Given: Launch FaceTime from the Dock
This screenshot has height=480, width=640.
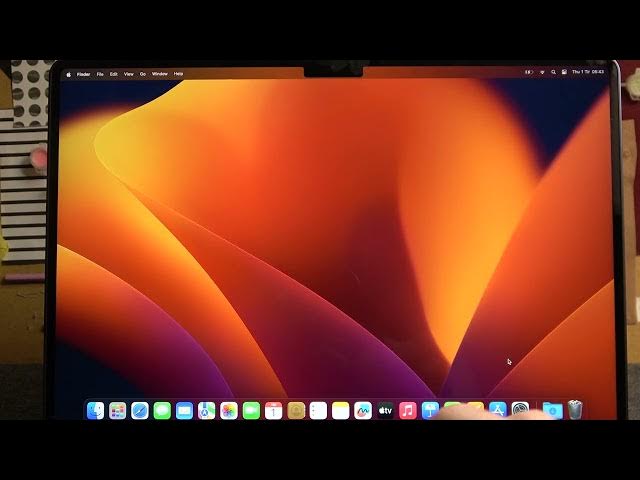Looking at the screenshot, I should tap(251, 411).
